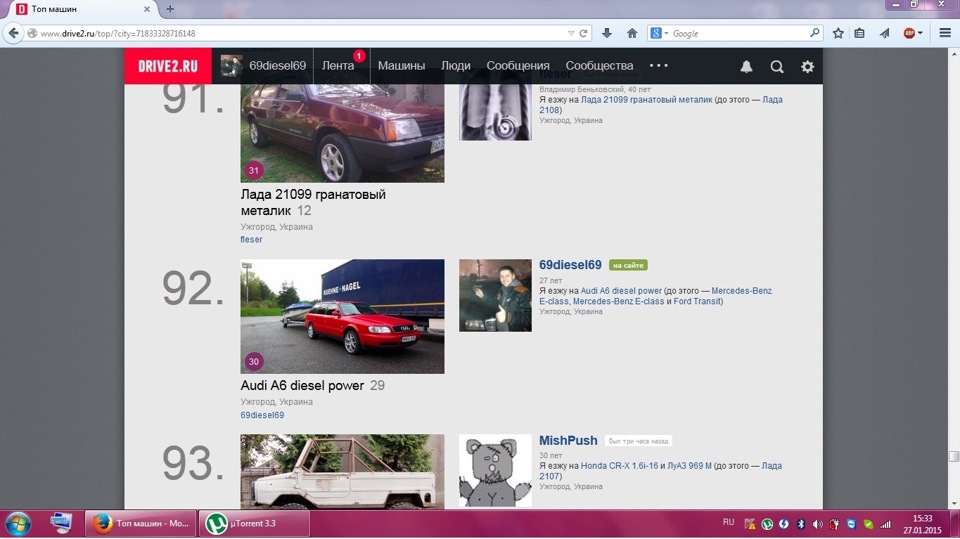
Task: Show bookmarks list icon
Action: point(860,33)
